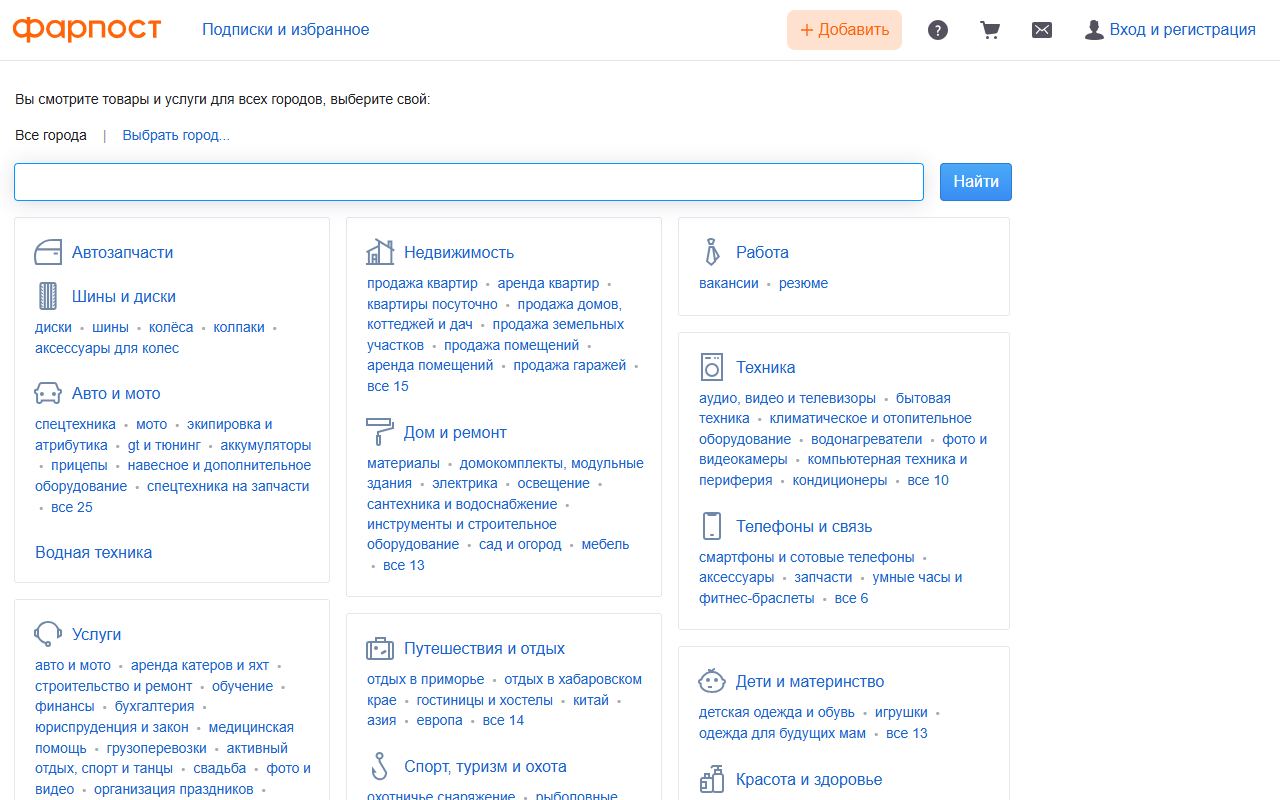Open the shopping cart icon
Image resolution: width=1280 pixels, height=800 pixels.
click(990, 30)
